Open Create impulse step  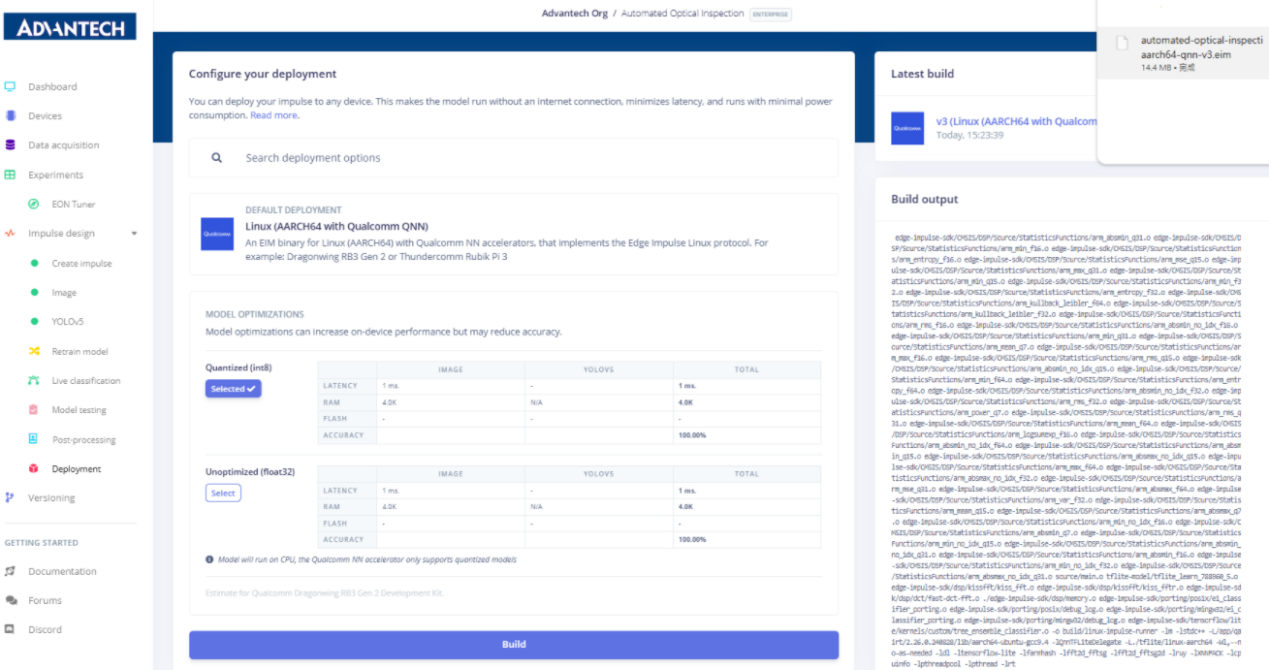(x=82, y=264)
